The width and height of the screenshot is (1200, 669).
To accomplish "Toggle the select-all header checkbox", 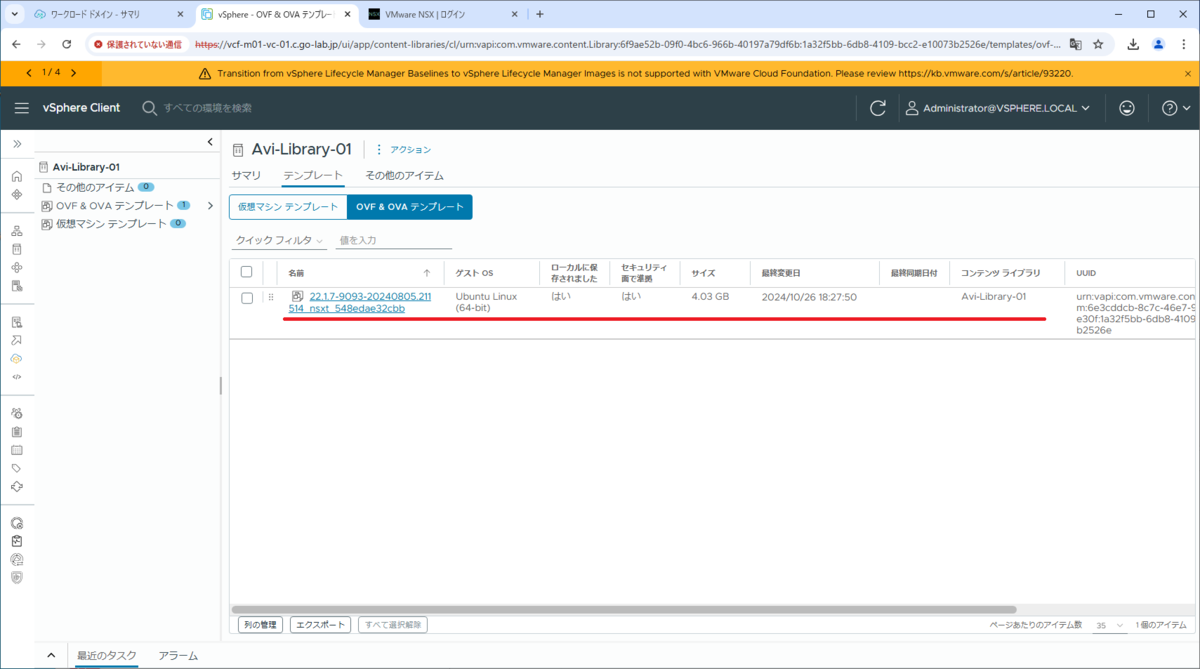I will [x=247, y=272].
